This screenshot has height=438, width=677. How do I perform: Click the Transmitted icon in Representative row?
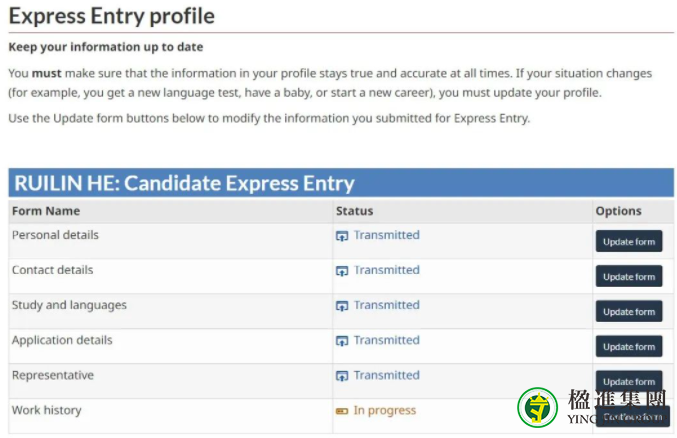(342, 376)
